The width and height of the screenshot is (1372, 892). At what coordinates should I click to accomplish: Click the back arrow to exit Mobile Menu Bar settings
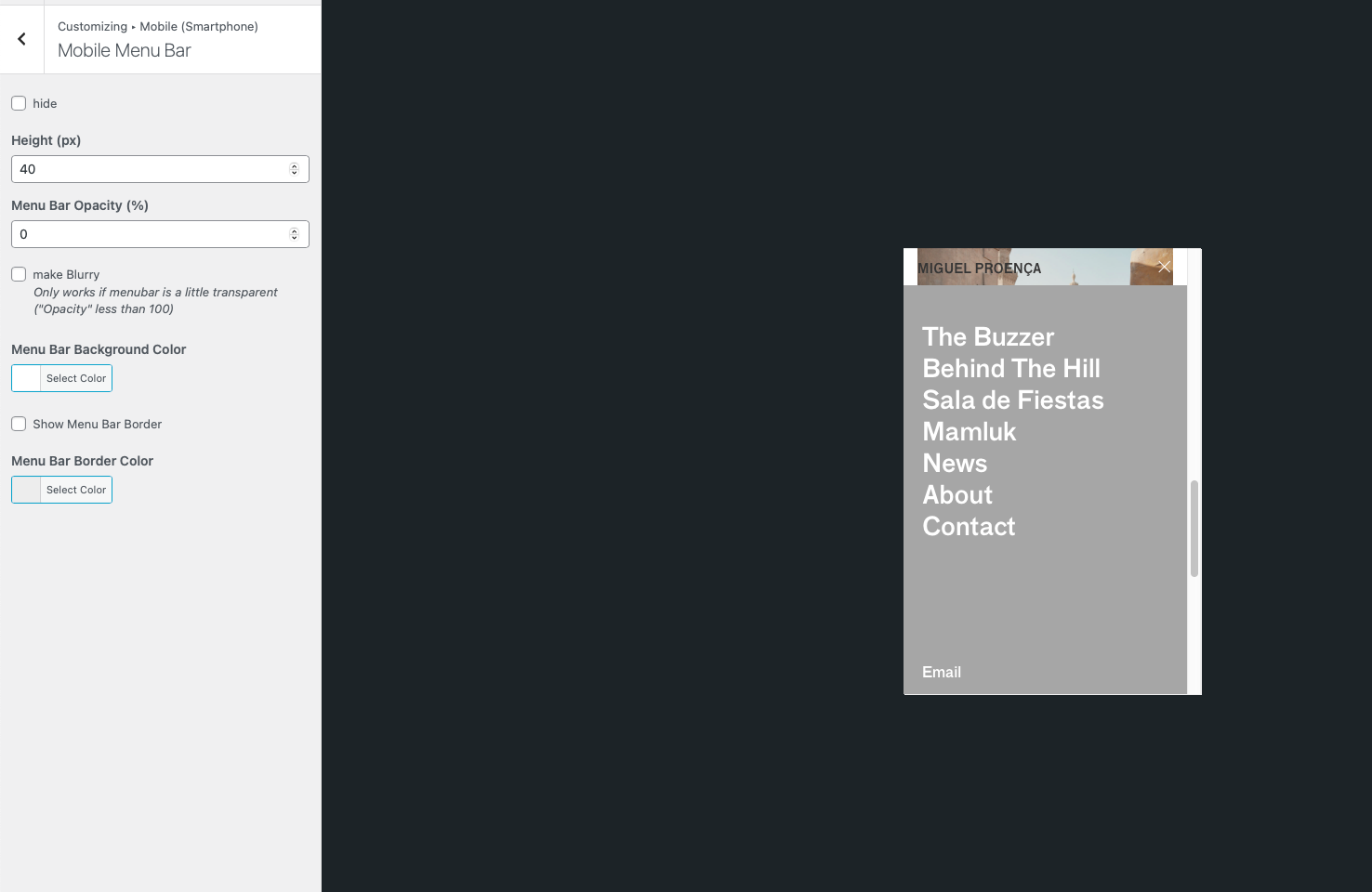pyautogui.click(x=21, y=38)
